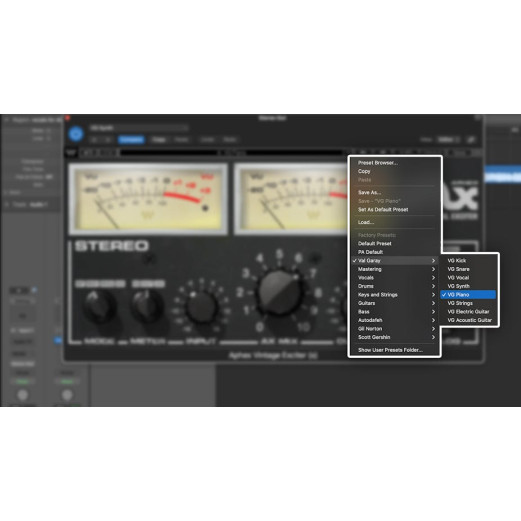
Task: Expand the Keys and Strings submenu arrow
Action: click(433, 294)
